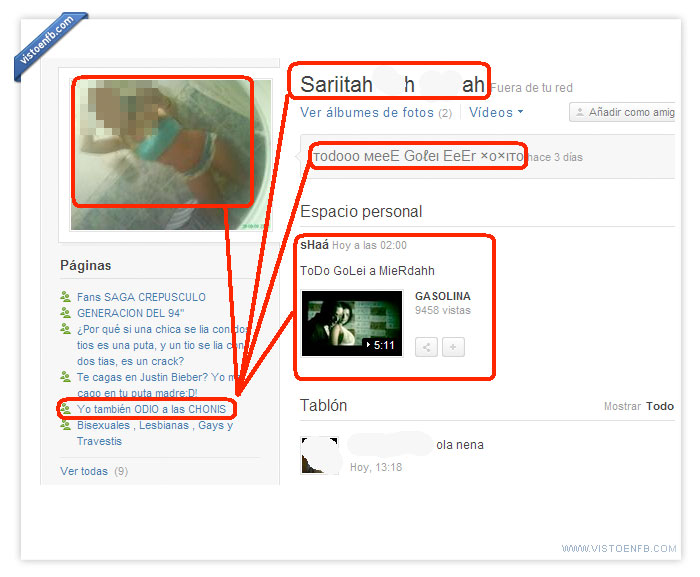Click the group icon beside GENERACION DEL 94
This screenshot has height=577, width=700.
coord(66,312)
